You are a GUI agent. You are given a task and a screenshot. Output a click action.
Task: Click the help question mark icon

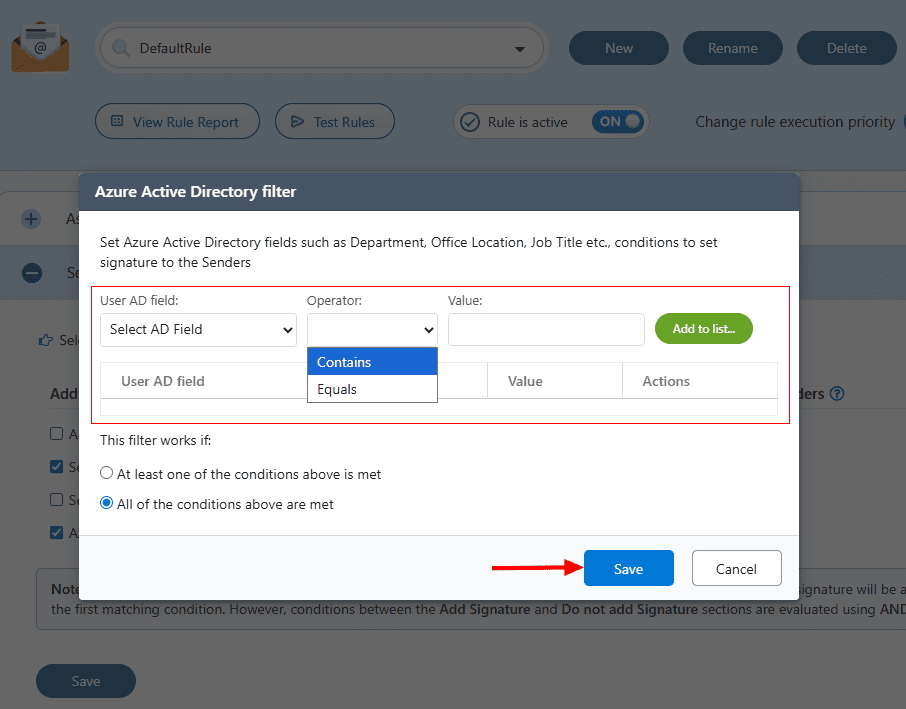(x=837, y=394)
